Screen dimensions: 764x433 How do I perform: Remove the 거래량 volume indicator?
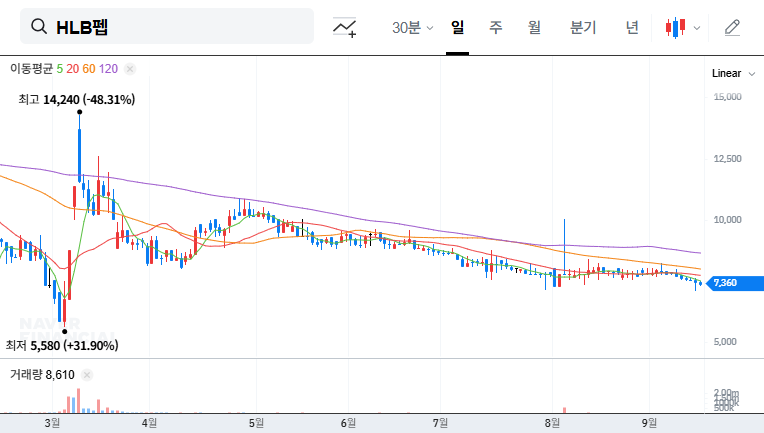coord(87,375)
